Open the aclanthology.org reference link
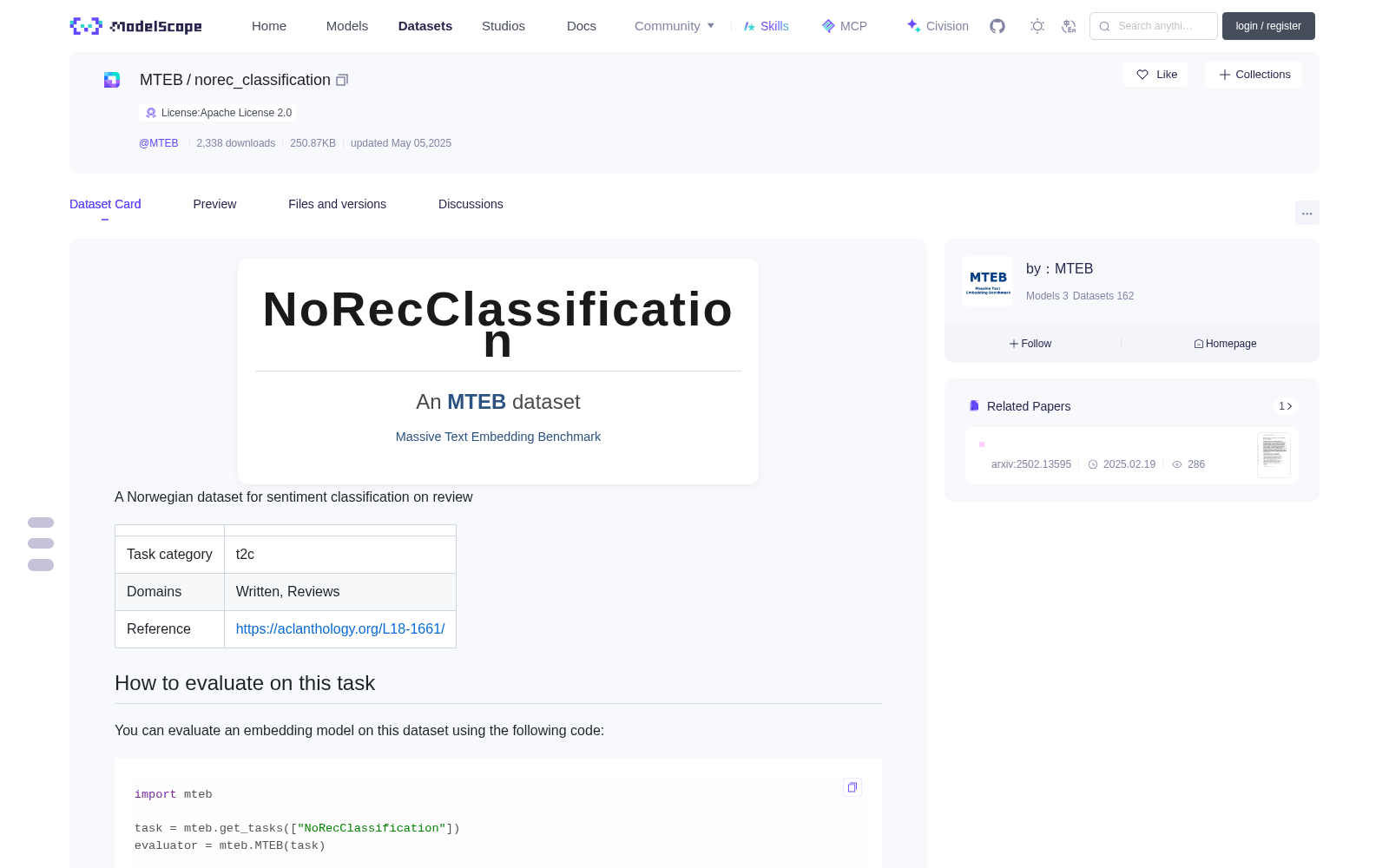Viewport: 1389px width, 868px height. point(340,628)
